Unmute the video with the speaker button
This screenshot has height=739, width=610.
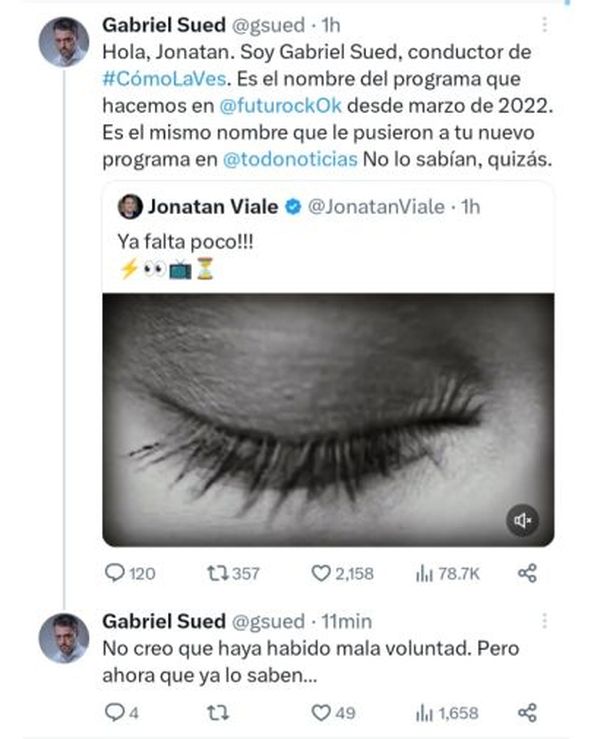(521, 520)
